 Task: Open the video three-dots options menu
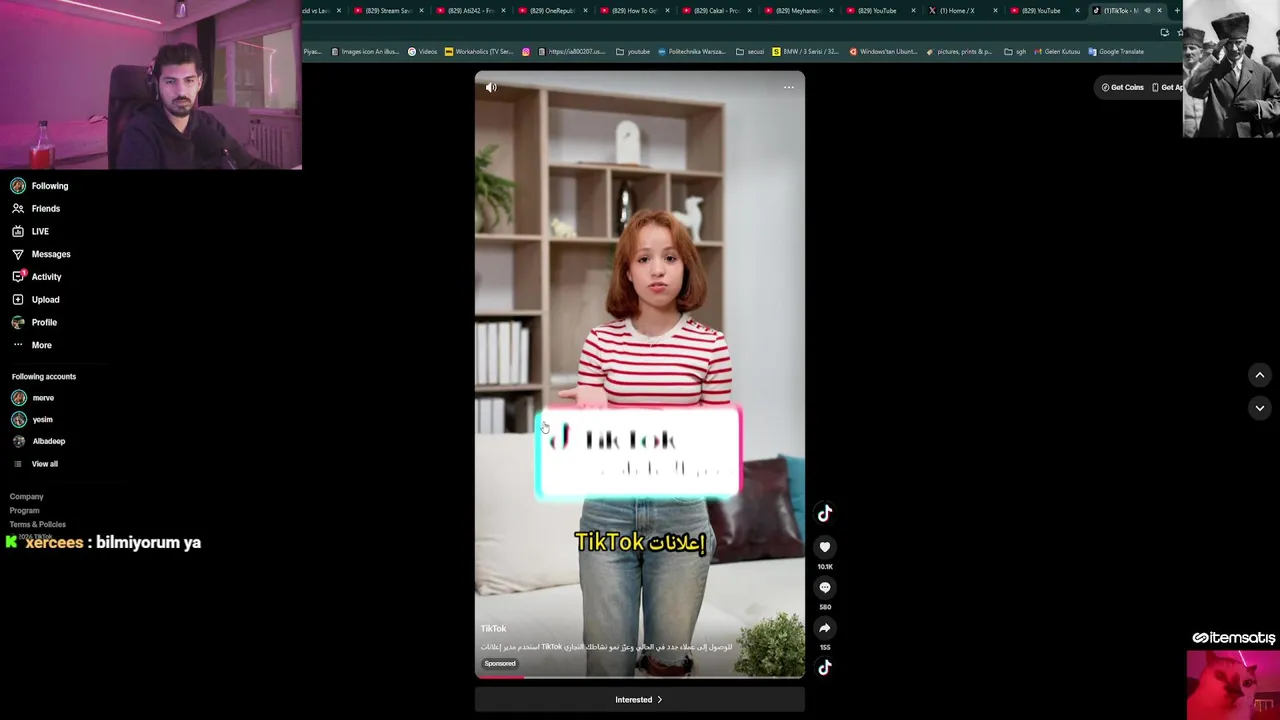tap(789, 87)
